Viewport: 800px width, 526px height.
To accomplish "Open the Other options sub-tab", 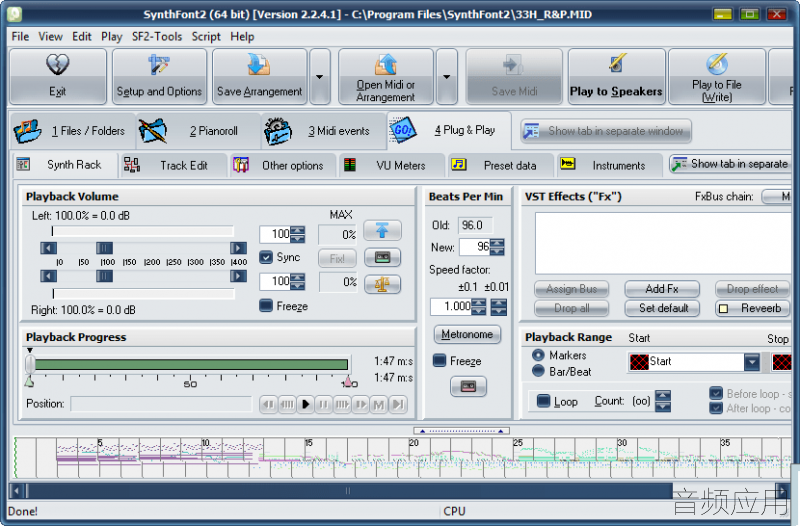I will coord(283,165).
